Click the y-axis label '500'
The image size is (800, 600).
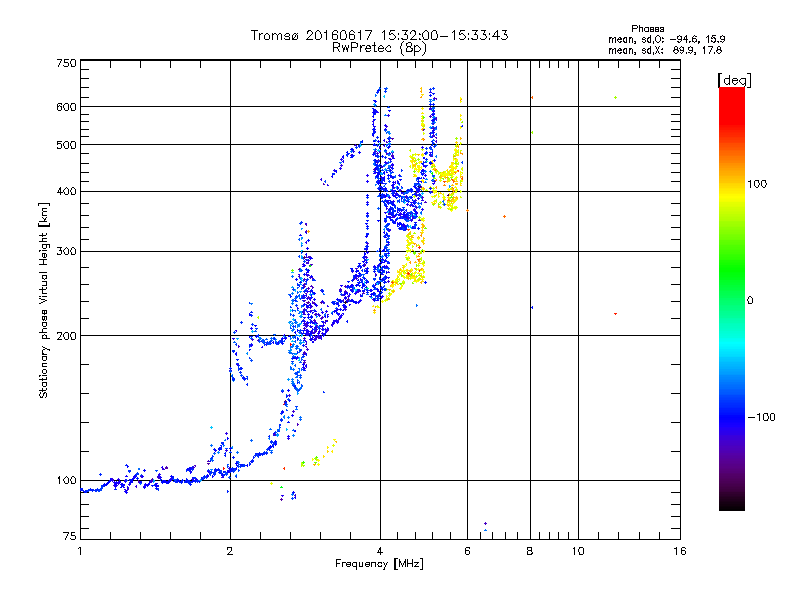[66, 145]
